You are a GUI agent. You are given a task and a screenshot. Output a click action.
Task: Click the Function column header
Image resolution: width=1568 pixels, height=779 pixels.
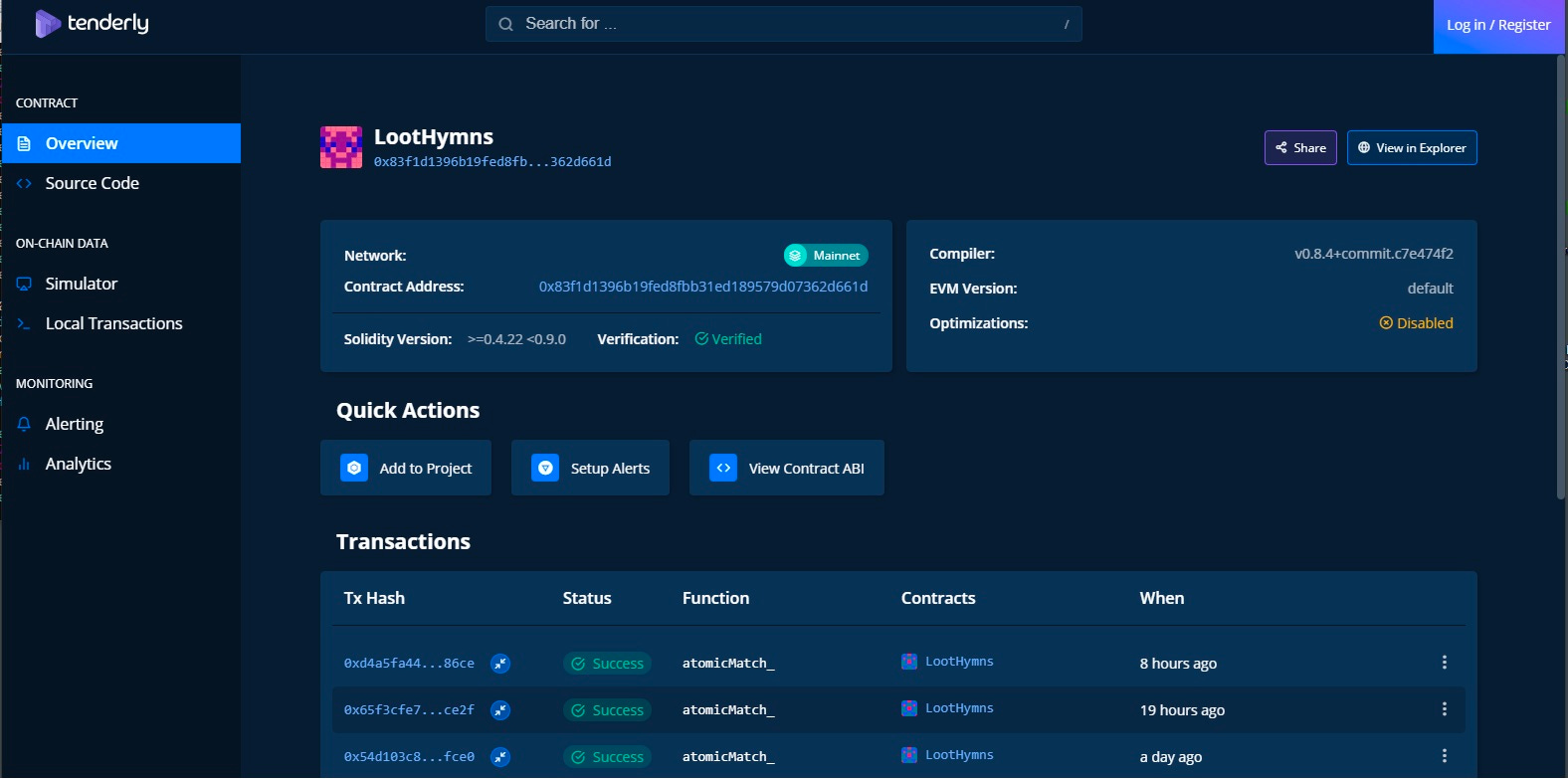715,598
